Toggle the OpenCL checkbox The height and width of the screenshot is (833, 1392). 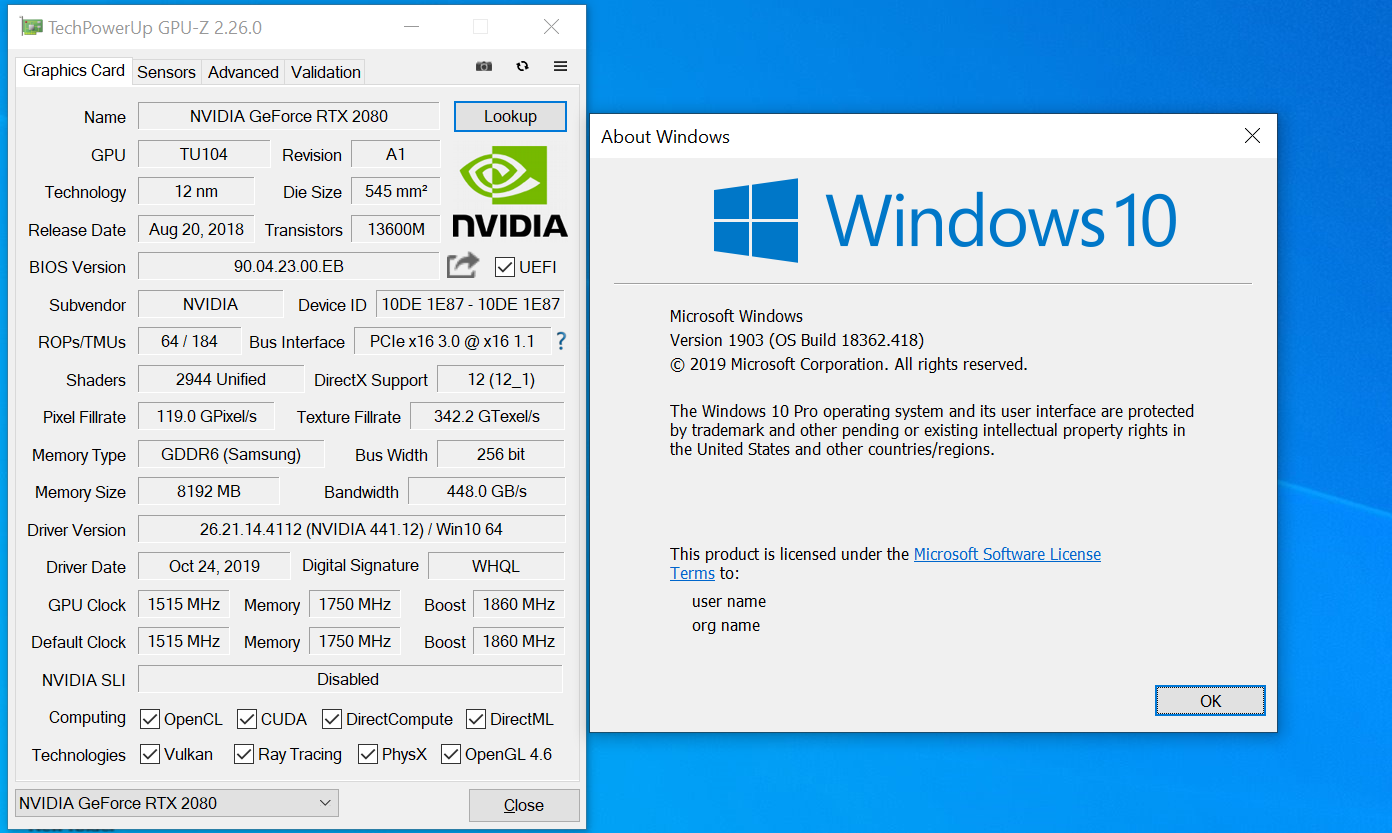click(x=150, y=719)
